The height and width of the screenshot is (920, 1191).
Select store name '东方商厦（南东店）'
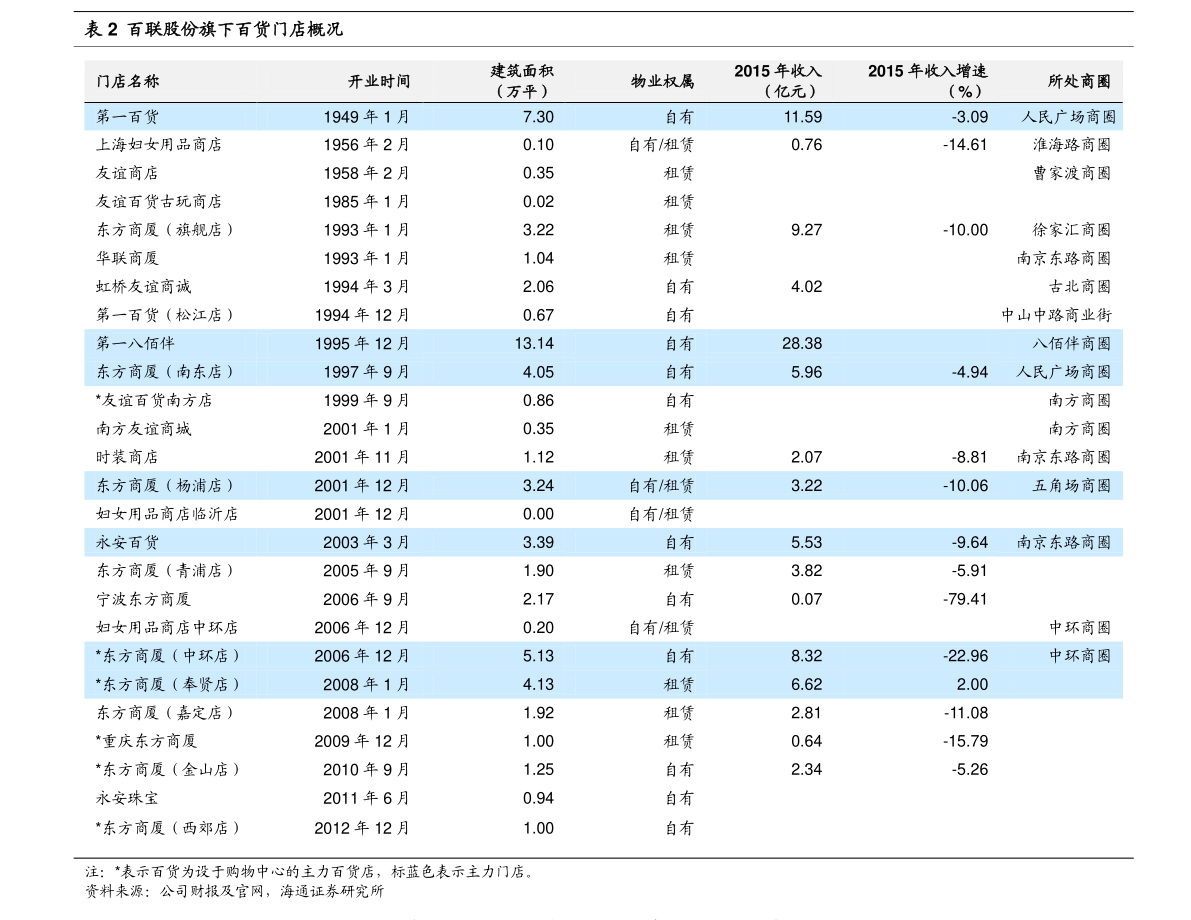[x=165, y=372]
